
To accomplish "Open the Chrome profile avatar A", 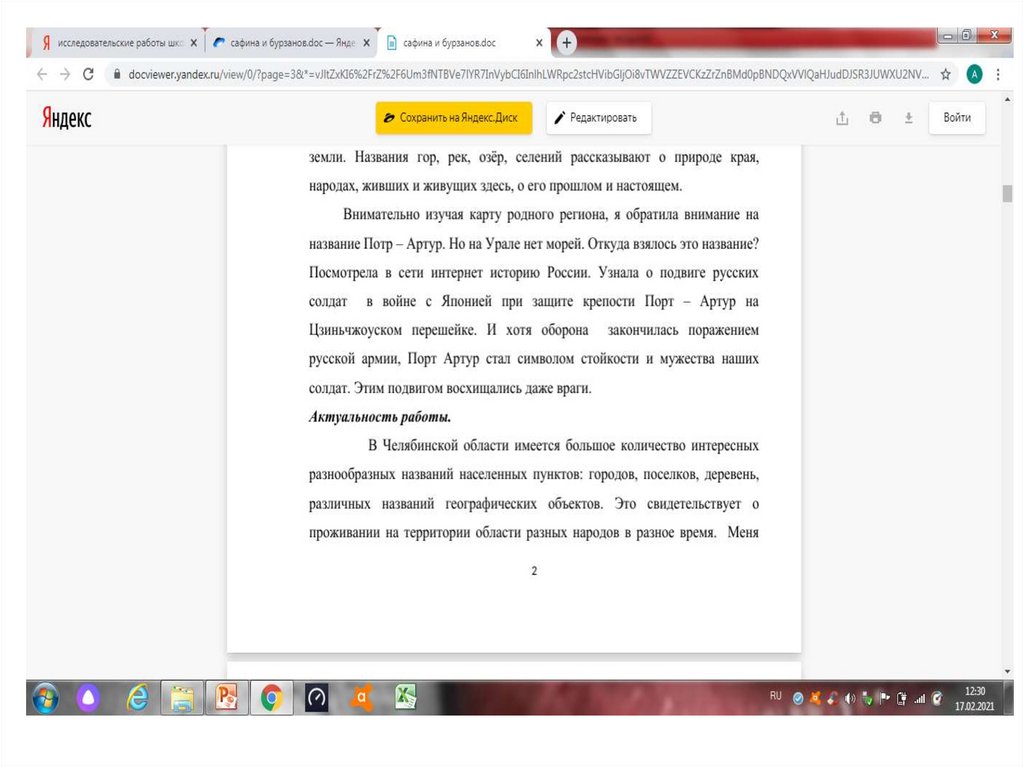I will (974, 74).
